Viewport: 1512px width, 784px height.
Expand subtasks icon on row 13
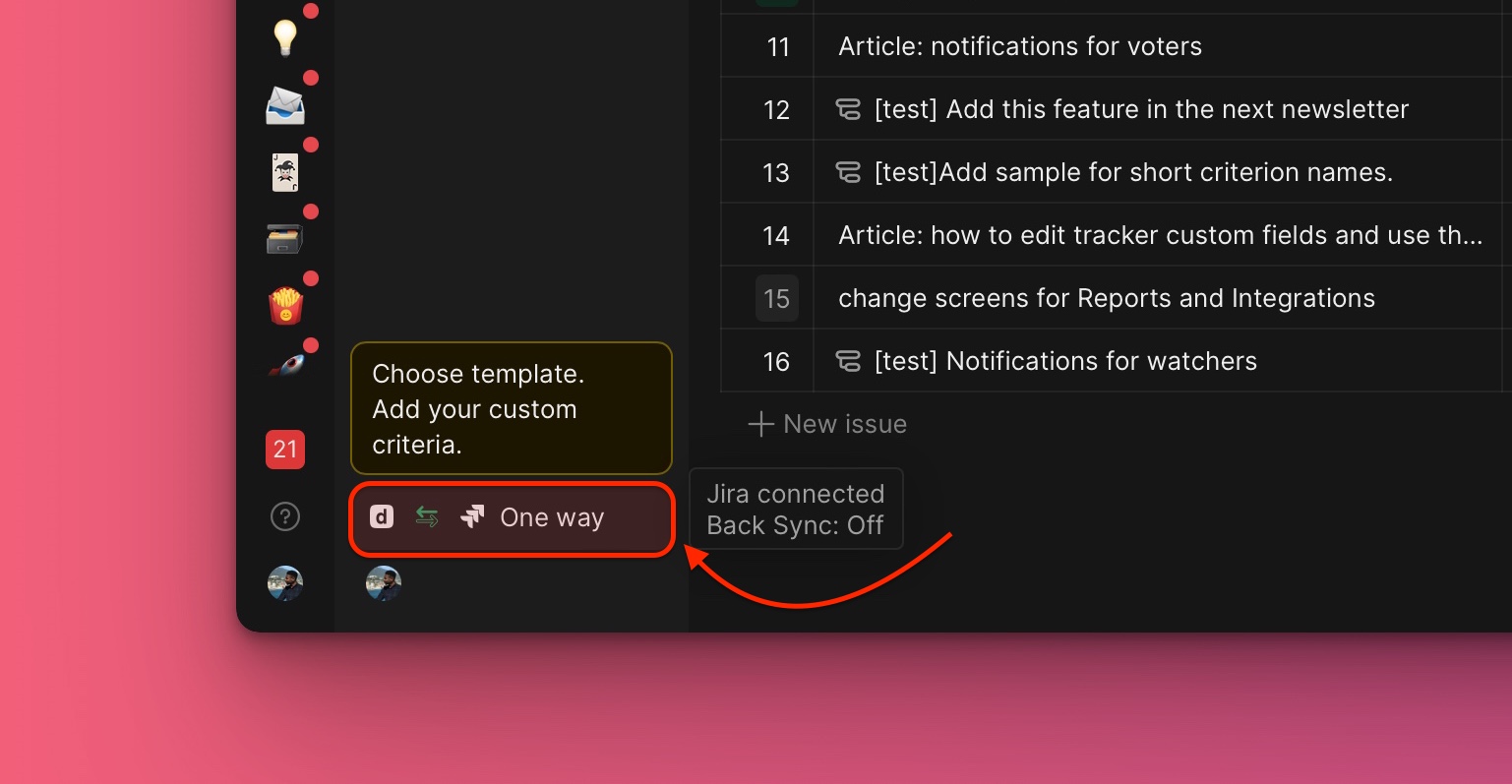pyautogui.click(x=848, y=172)
